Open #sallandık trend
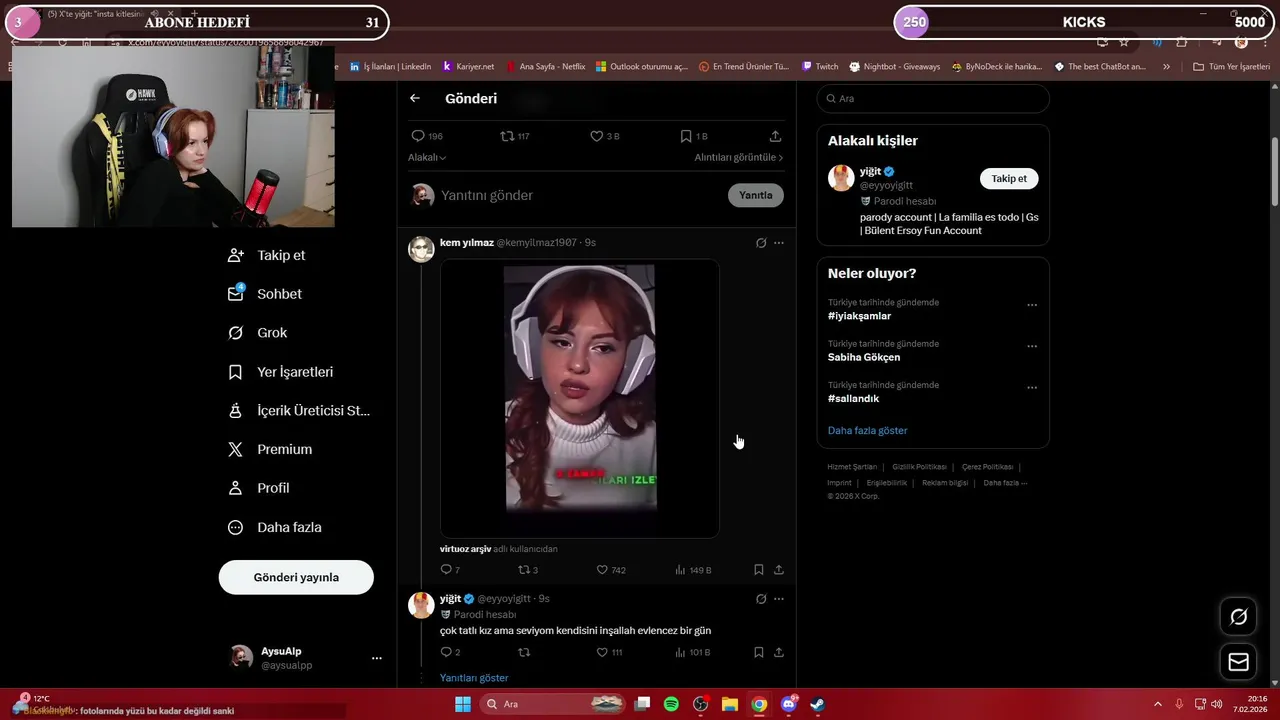The width and height of the screenshot is (1280, 720). pyautogui.click(x=853, y=398)
